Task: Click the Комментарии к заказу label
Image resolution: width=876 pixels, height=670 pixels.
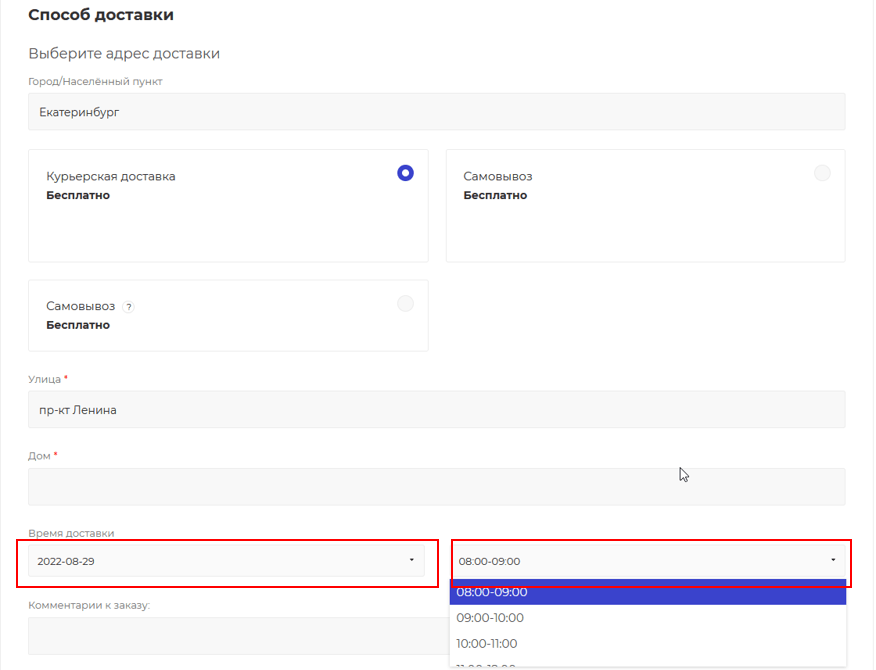Action: (x=89, y=605)
